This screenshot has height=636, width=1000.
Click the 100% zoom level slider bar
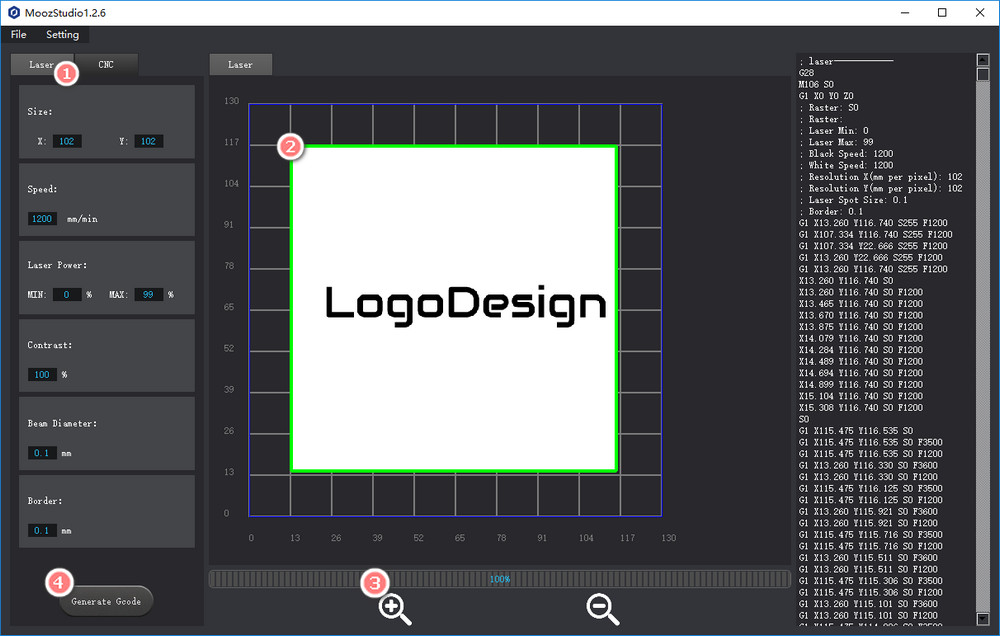click(499, 578)
